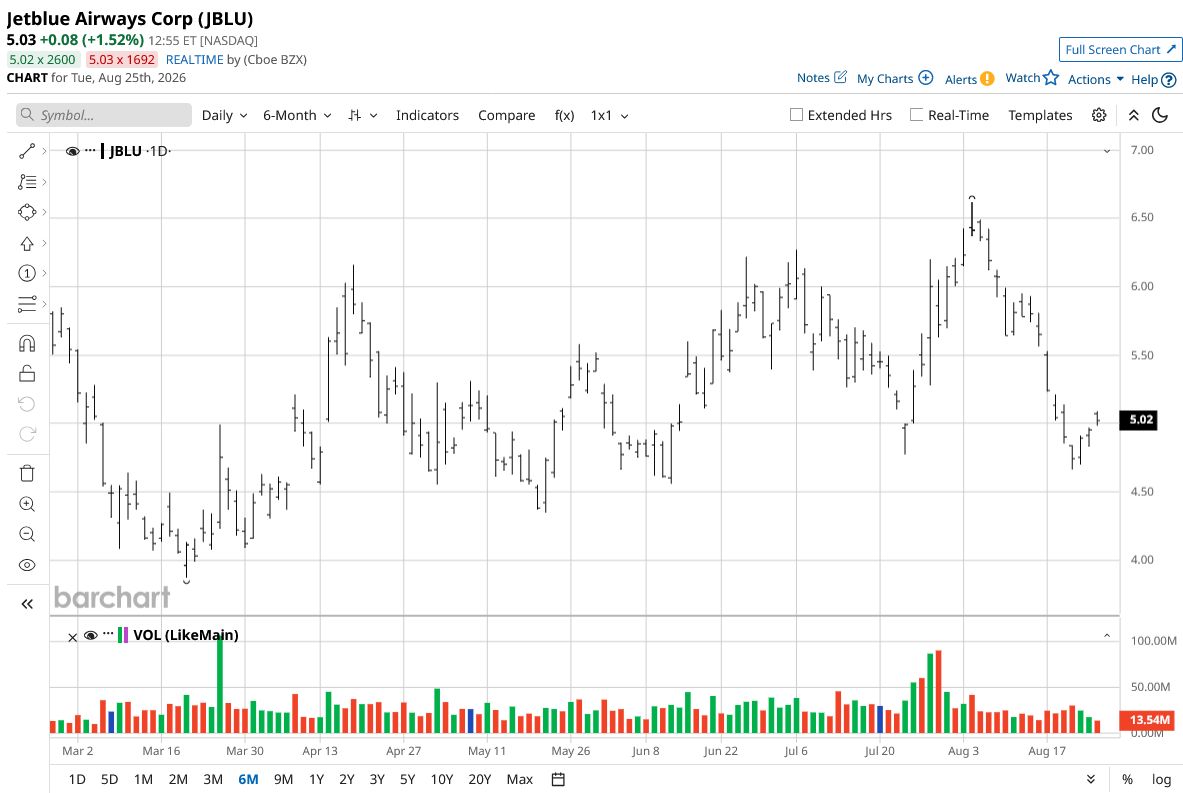The width and height of the screenshot is (1183, 793).
Task: Expand the VOL pane chevron
Action: click(1107, 636)
